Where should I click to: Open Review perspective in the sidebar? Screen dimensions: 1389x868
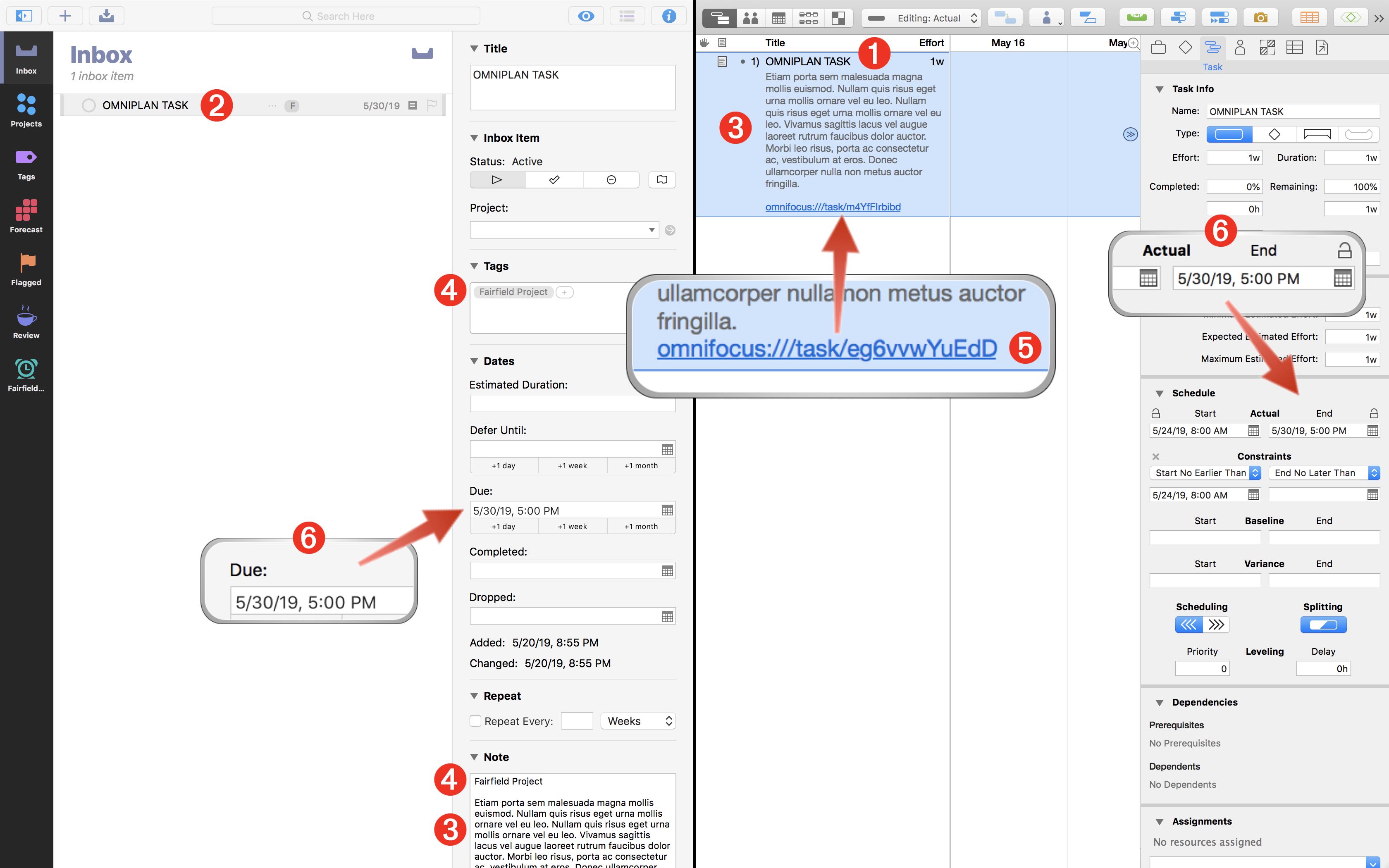(26, 323)
